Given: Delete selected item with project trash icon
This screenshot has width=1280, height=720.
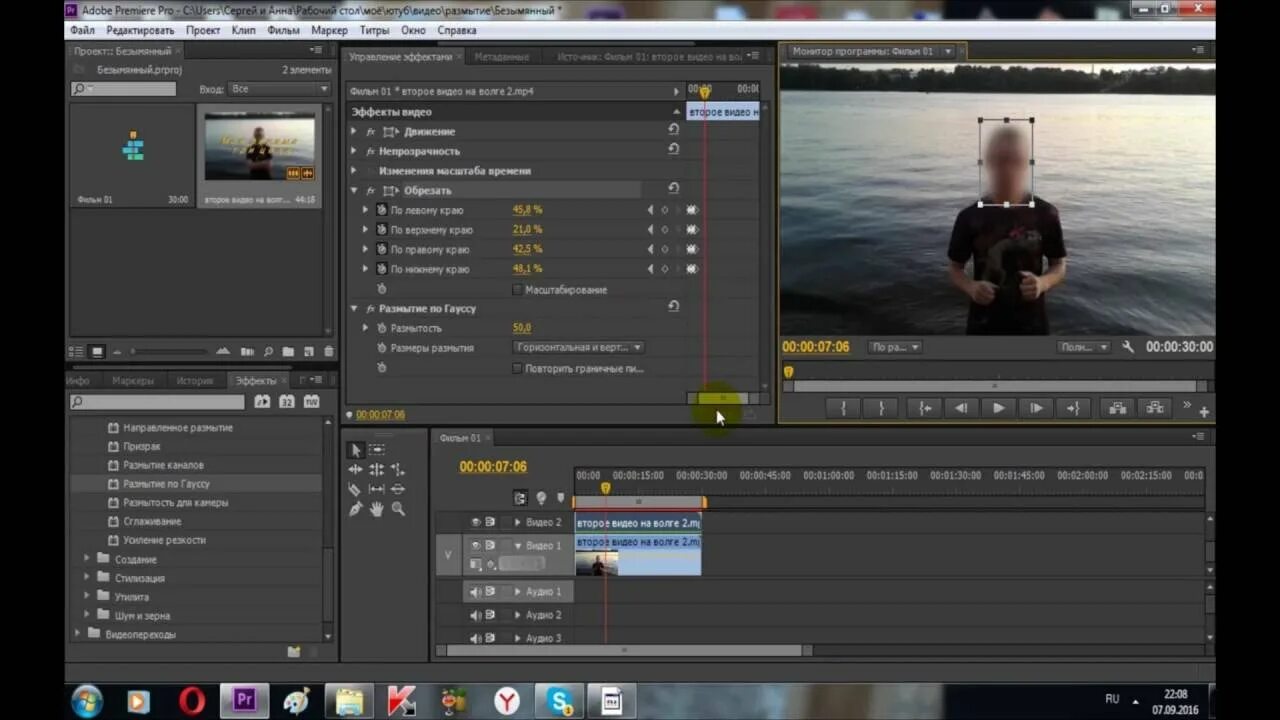Looking at the screenshot, I should (328, 352).
